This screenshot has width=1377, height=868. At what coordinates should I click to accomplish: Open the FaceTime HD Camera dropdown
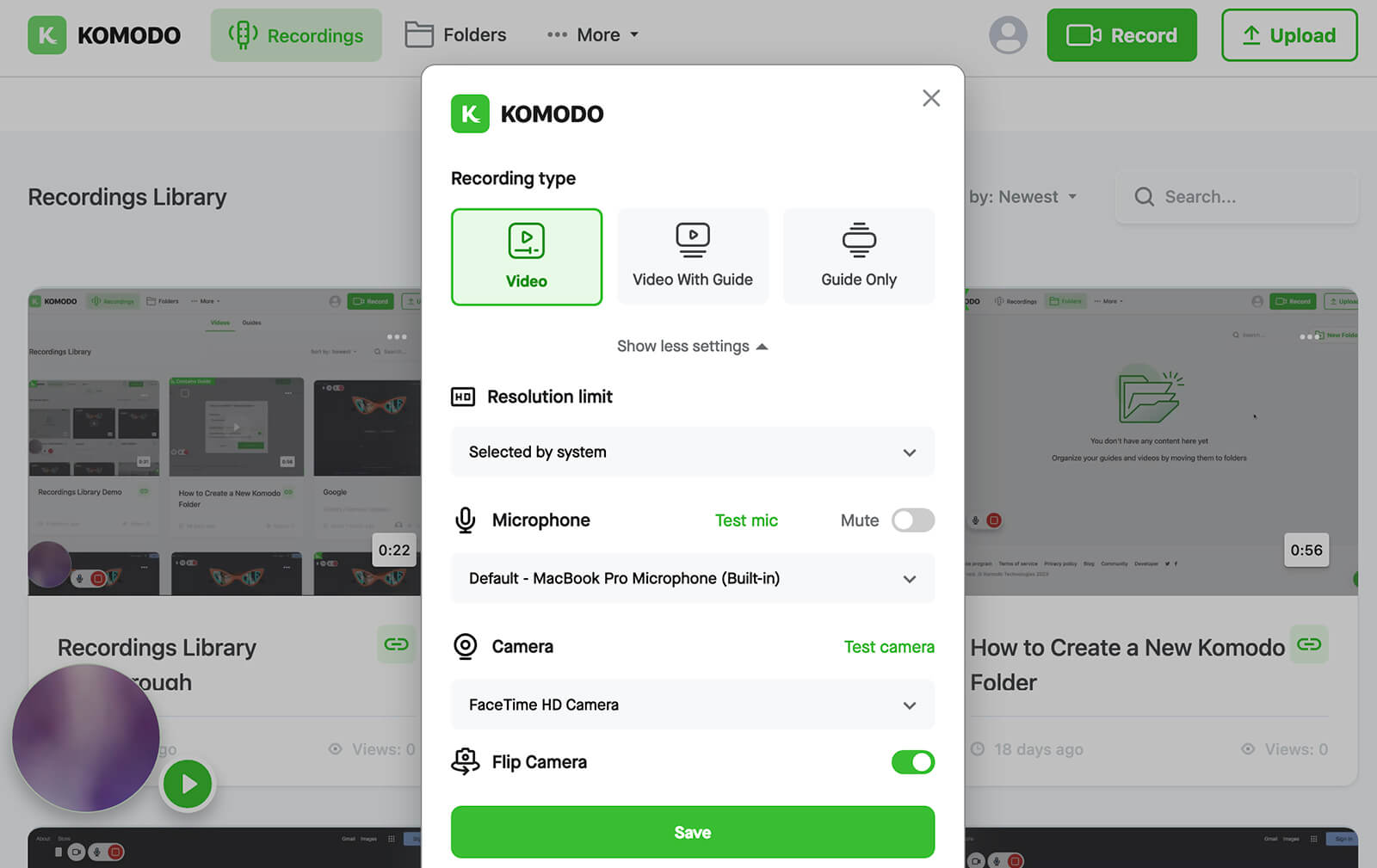[693, 705]
